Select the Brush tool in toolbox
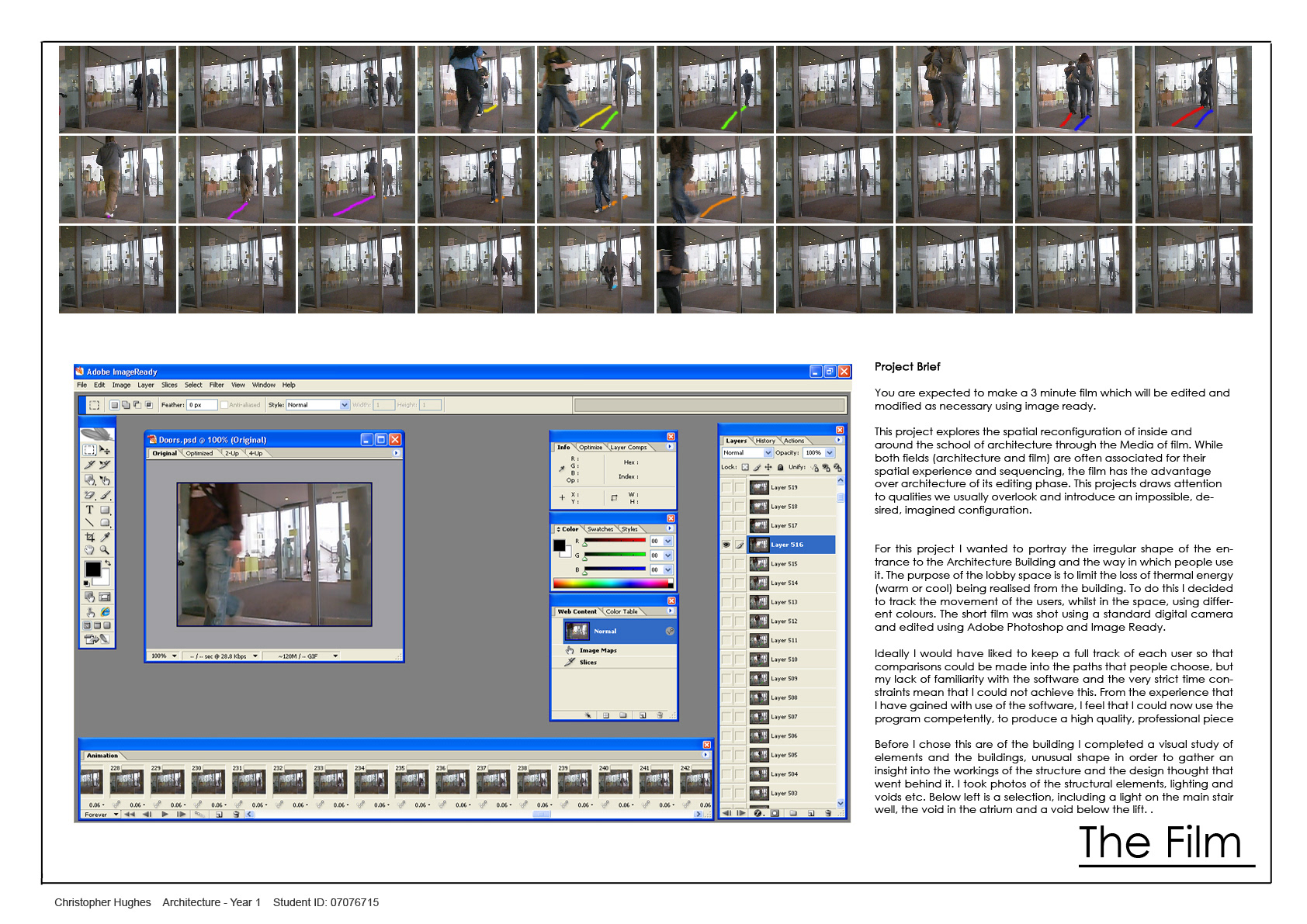Screen dimensions: 1307x924 click(105, 495)
